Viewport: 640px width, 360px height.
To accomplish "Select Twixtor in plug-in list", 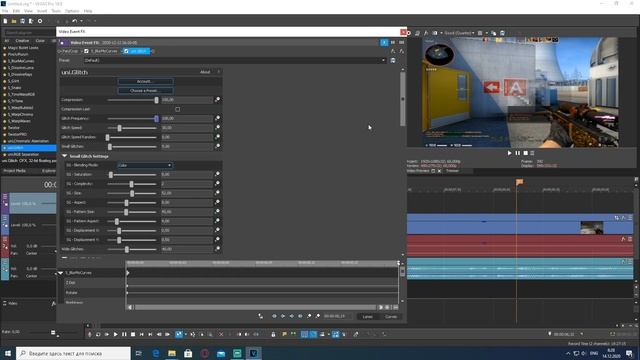I will (x=14, y=128).
